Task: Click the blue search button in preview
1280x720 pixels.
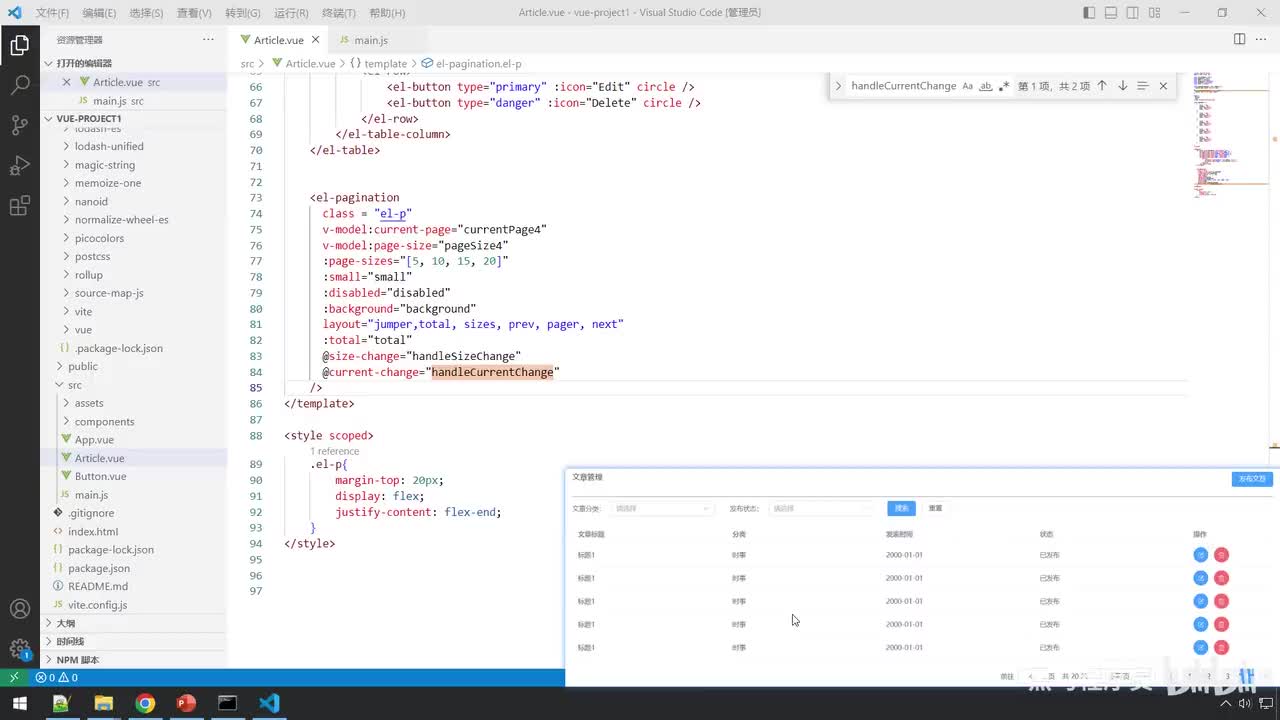Action: point(902,508)
